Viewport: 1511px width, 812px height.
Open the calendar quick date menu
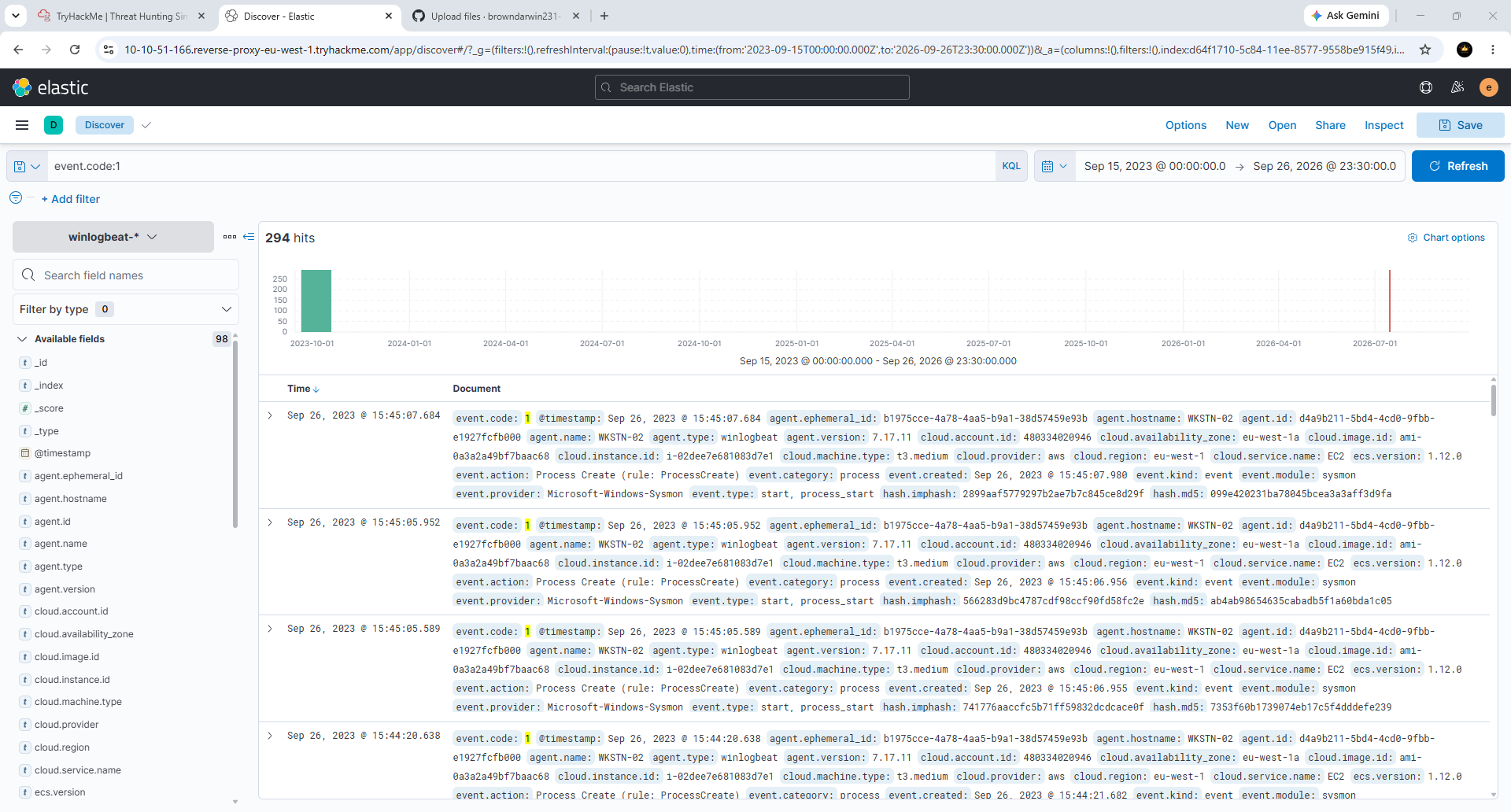1054,166
